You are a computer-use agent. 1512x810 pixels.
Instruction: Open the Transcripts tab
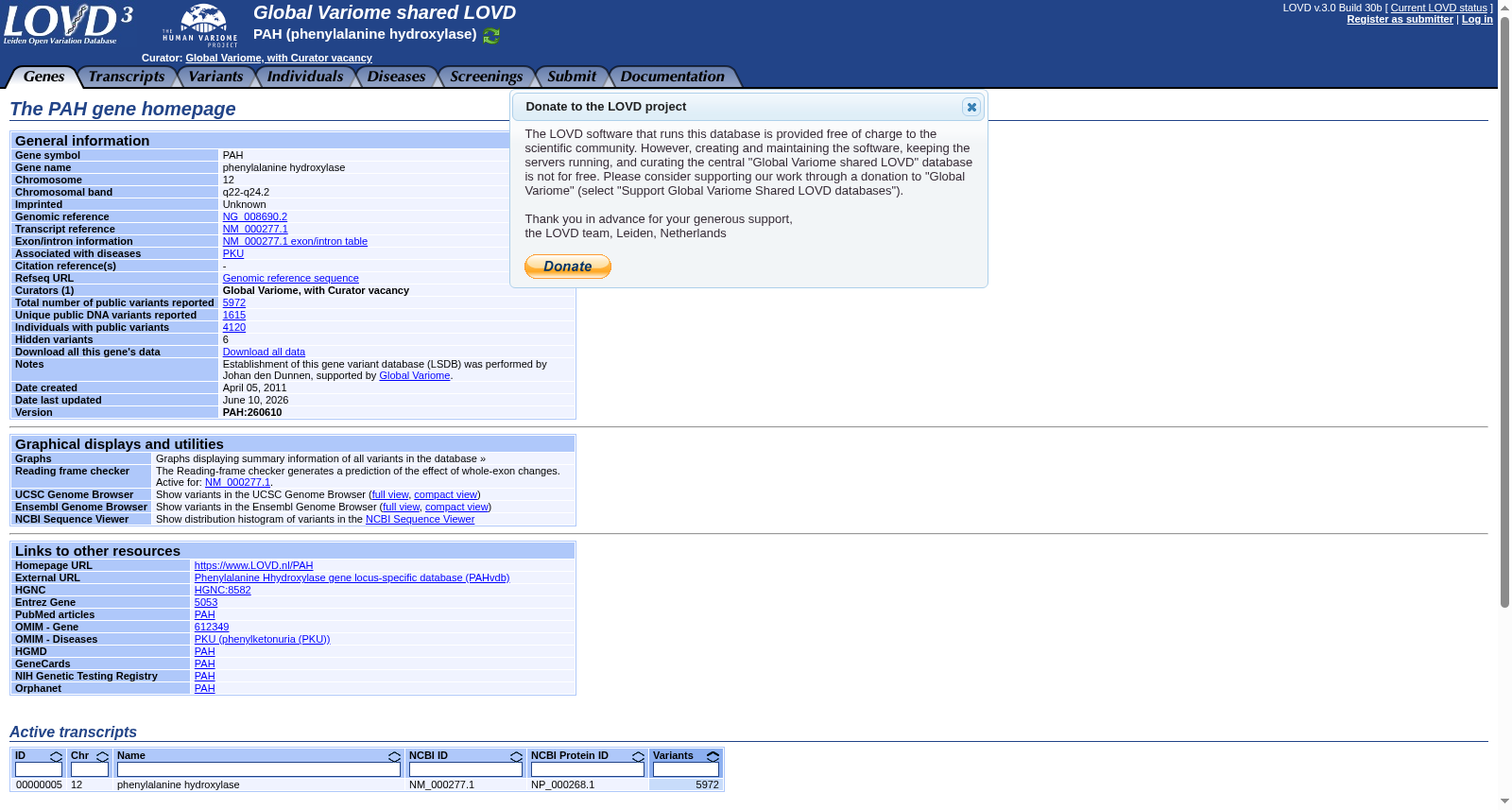(127, 77)
